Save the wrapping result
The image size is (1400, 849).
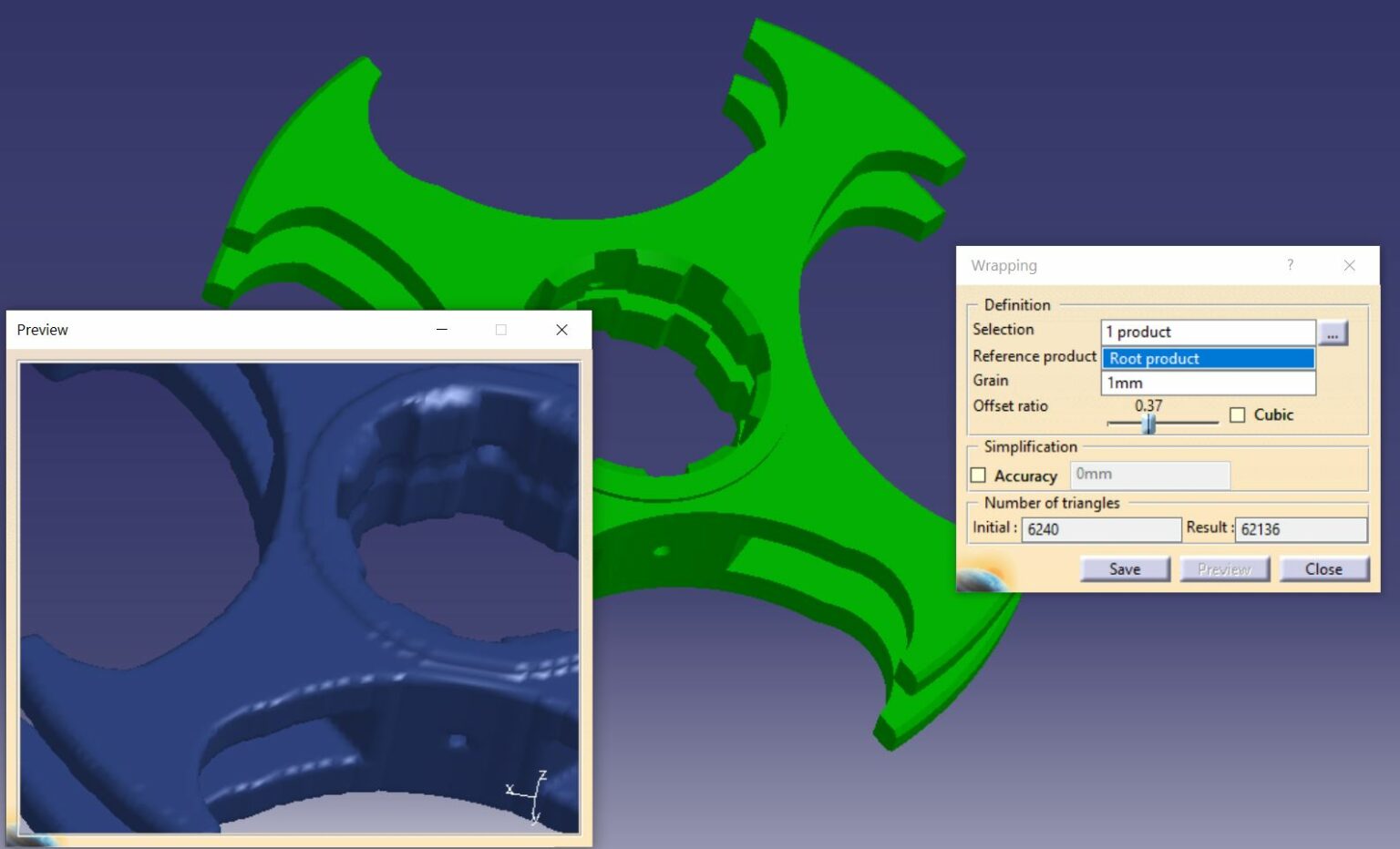(1125, 568)
